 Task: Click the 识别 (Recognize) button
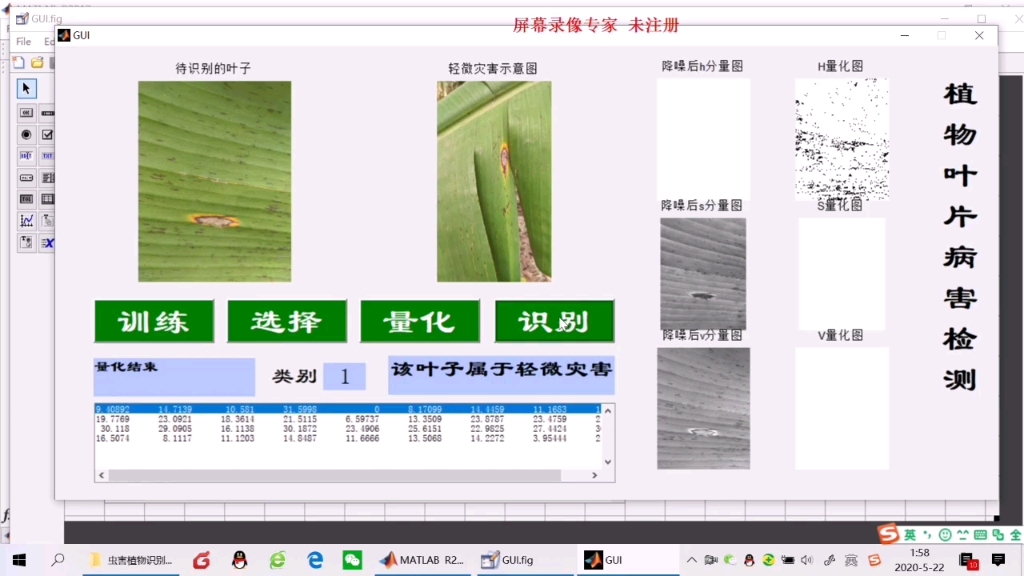tap(552, 321)
